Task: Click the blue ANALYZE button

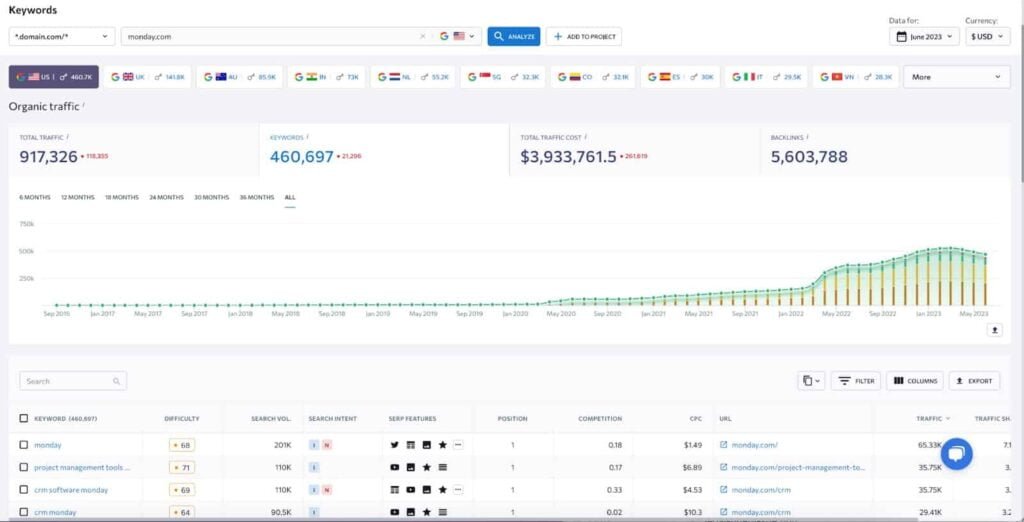Action: pyautogui.click(x=514, y=37)
